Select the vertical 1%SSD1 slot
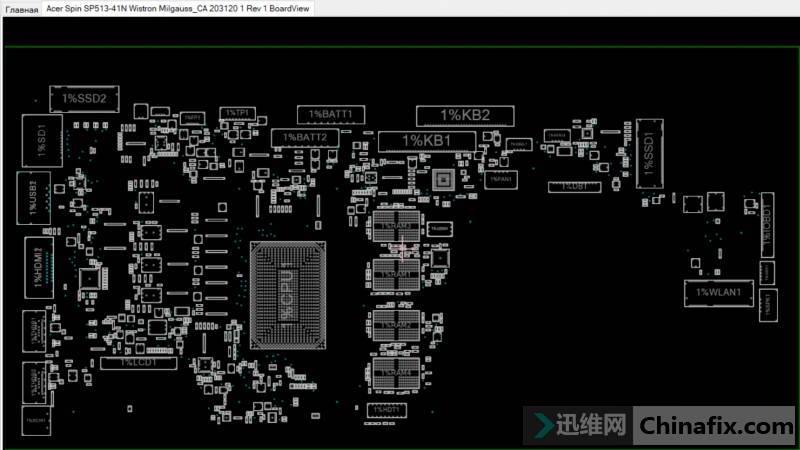 pyautogui.click(x=649, y=154)
